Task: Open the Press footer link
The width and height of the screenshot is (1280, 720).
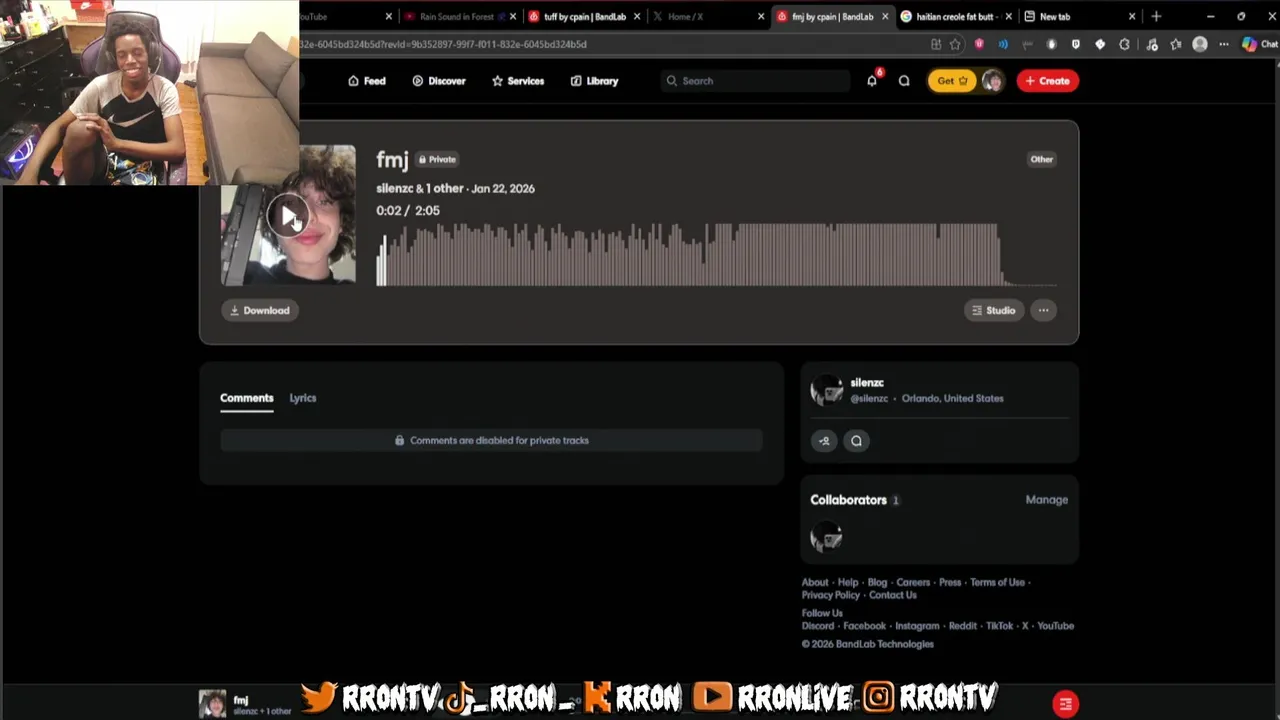Action: [950, 582]
